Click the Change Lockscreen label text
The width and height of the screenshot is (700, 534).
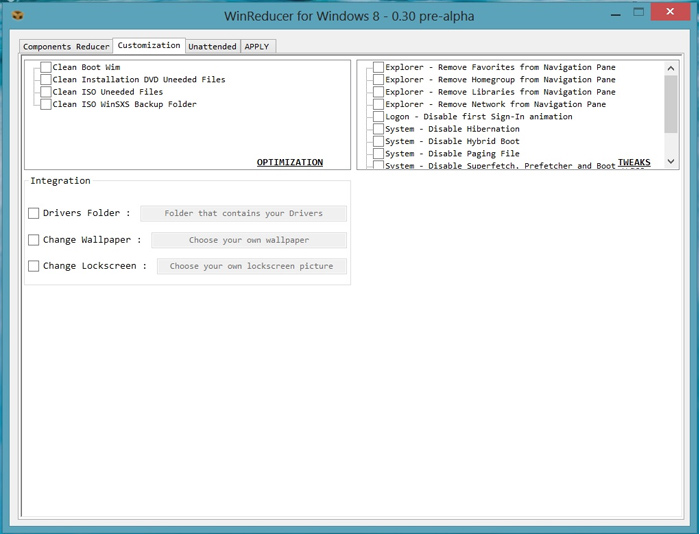point(95,266)
